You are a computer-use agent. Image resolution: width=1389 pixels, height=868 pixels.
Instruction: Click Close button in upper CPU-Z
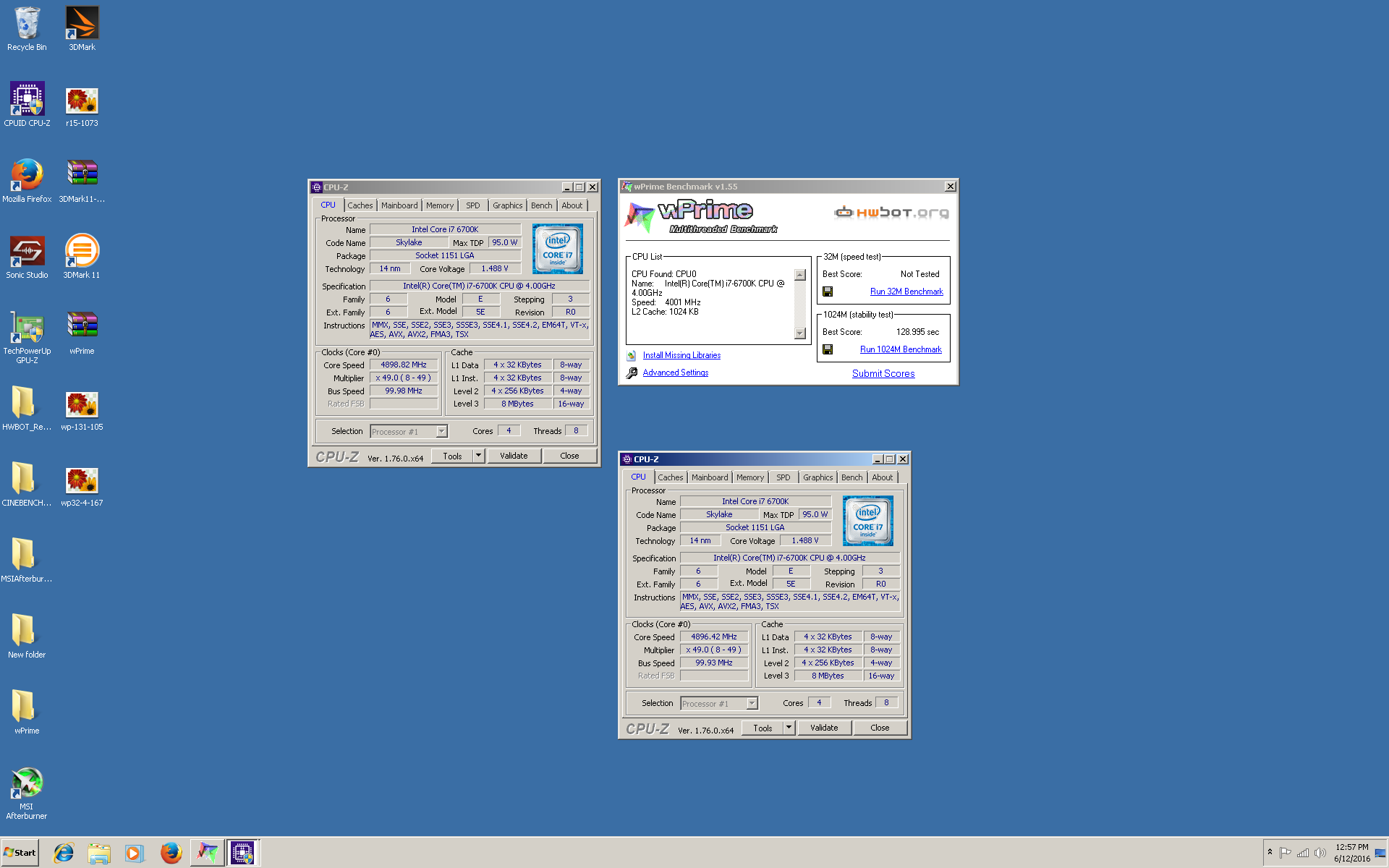569,456
